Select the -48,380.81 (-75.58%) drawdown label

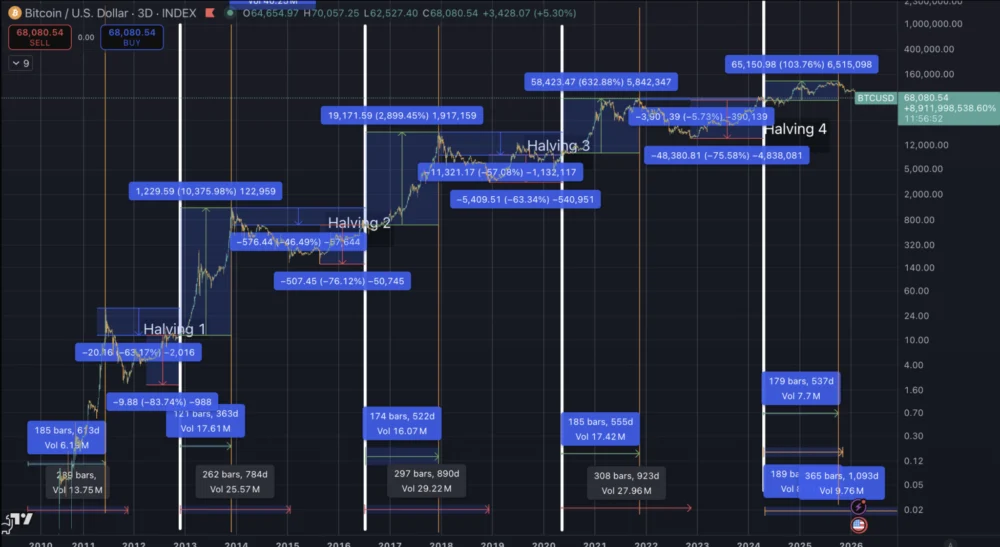click(726, 155)
